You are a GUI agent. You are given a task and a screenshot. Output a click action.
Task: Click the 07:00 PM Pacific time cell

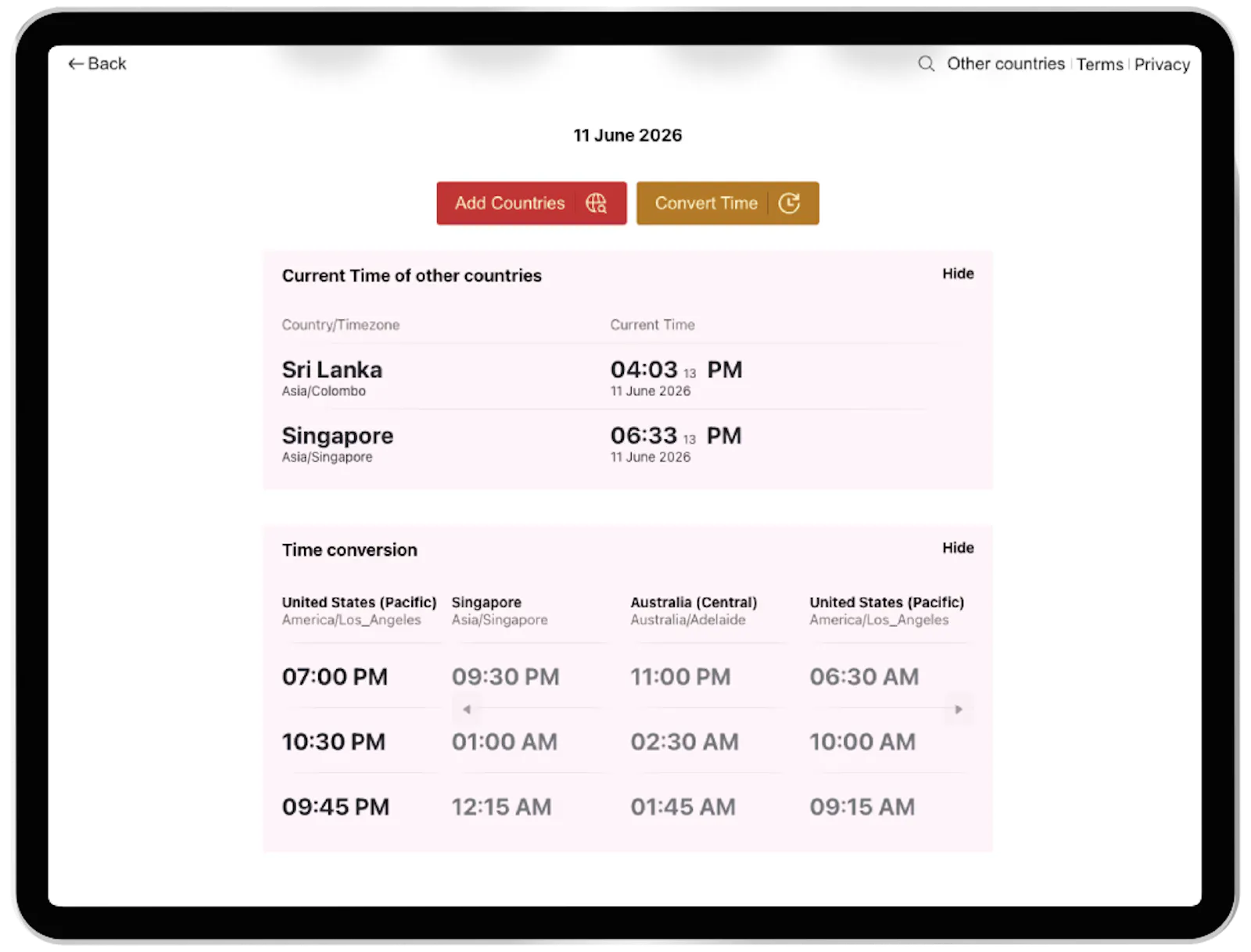[335, 677]
